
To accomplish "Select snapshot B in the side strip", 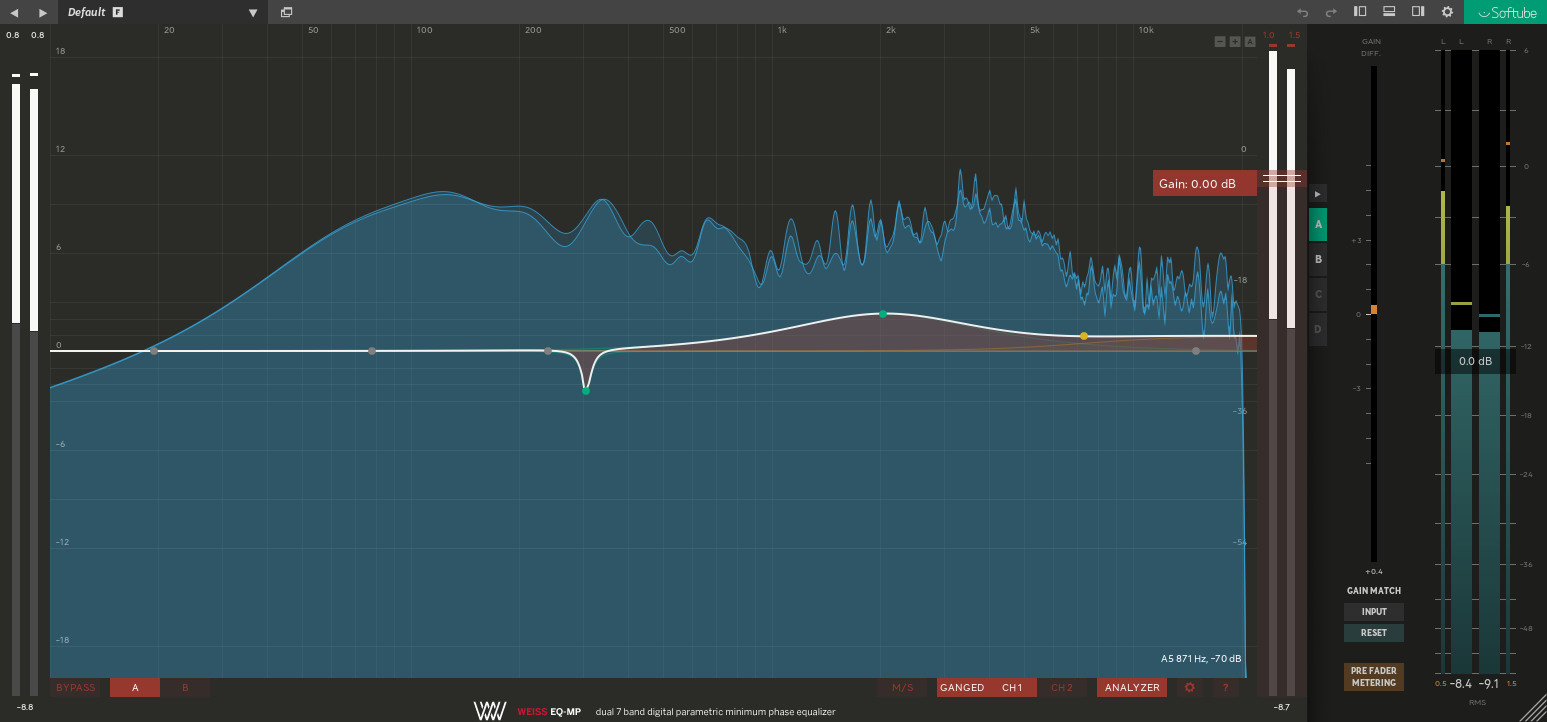I will (1318, 260).
